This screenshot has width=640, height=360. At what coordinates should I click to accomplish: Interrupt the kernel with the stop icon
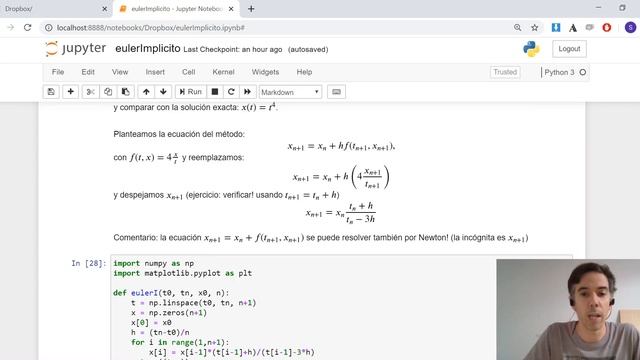[x=215, y=92]
